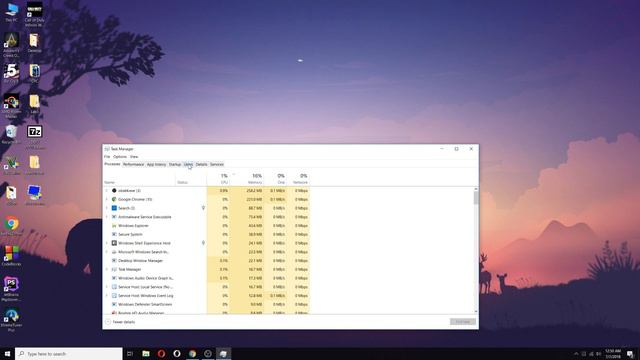
Task: Click the End task button
Action: point(463,322)
